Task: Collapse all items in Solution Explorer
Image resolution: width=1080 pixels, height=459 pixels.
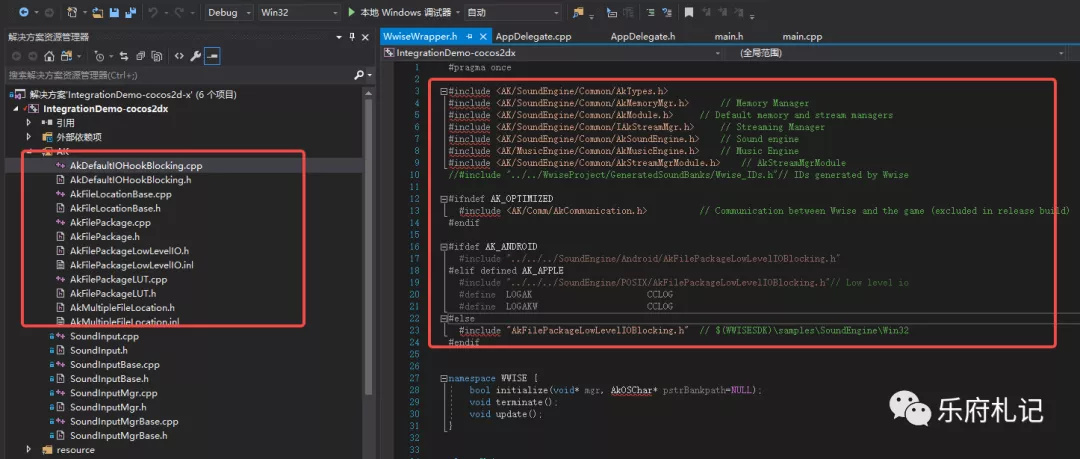Action: pos(141,57)
